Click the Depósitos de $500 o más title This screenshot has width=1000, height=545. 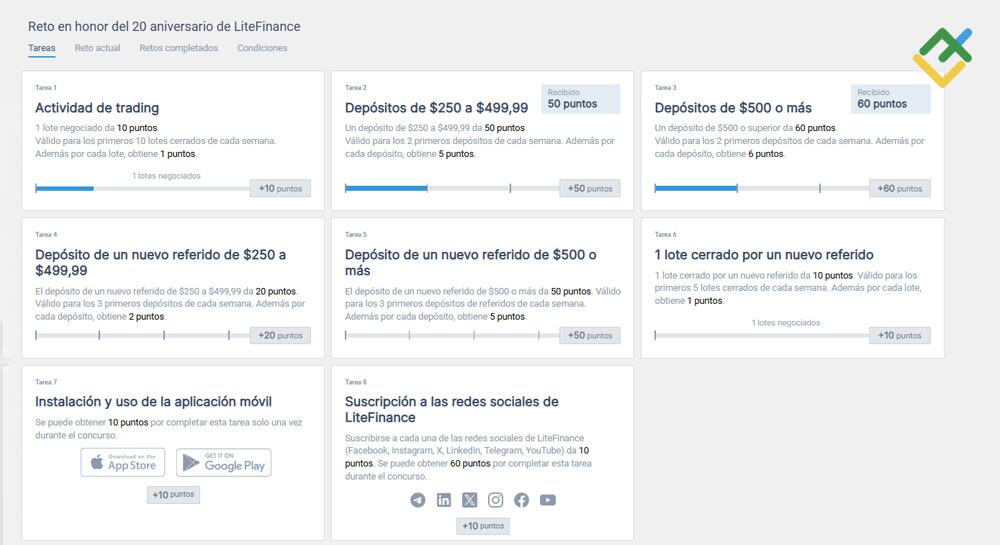pyautogui.click(x=733, y=108)
